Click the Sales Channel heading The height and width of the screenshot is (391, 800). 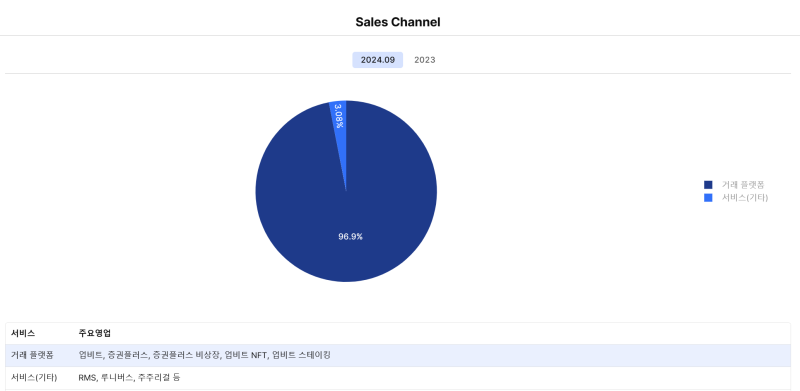398,22
